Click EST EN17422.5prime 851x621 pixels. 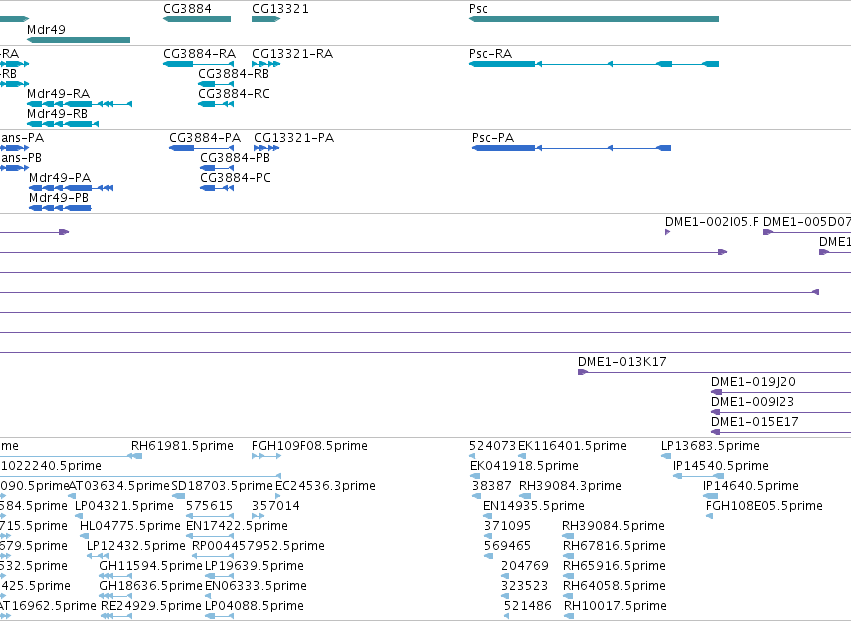click(x=237, y=527)
